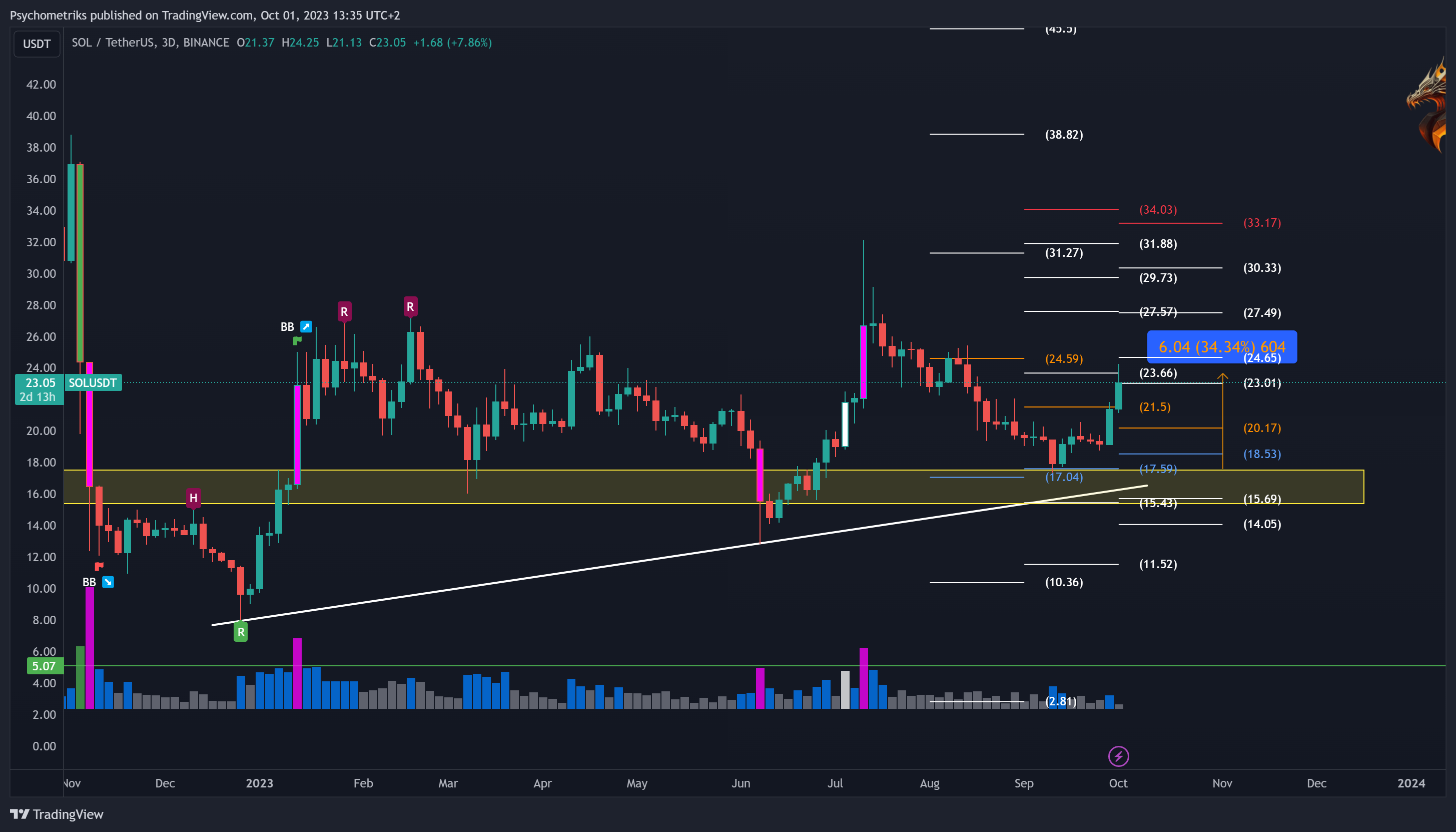Image resolution: width=1456 pixels, height=832 pixels.
Task: Click the 2024 label on the time axis
Action: tap(1411, 783)
